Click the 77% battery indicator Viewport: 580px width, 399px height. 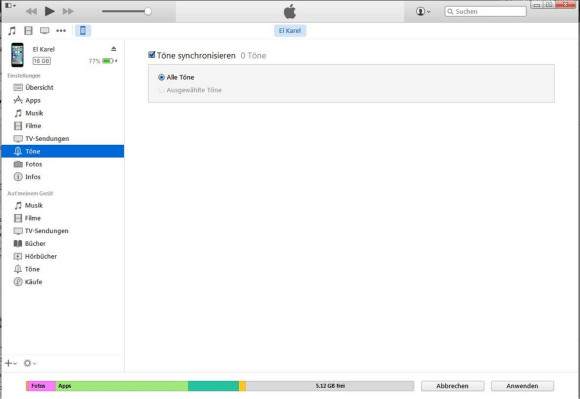103,61
